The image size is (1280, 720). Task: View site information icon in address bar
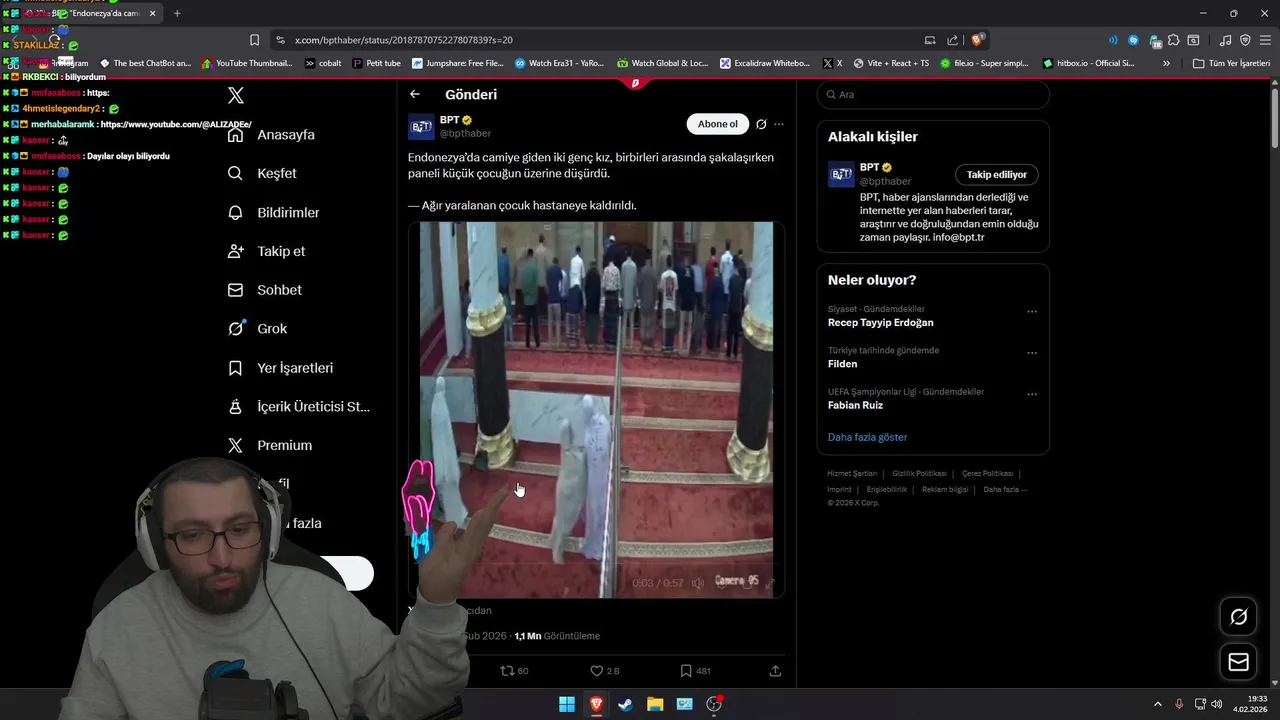[281, 40]
